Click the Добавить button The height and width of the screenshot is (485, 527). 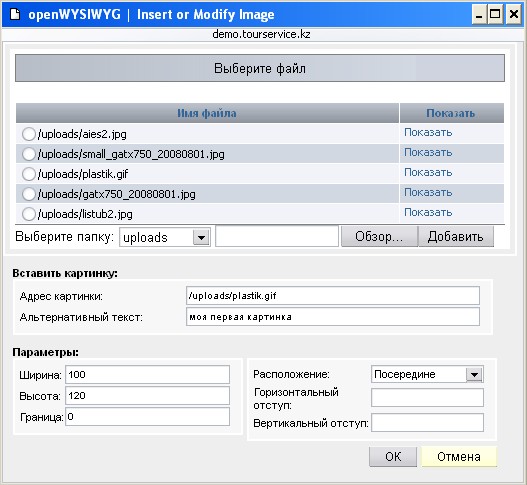[x=456, y=237]
